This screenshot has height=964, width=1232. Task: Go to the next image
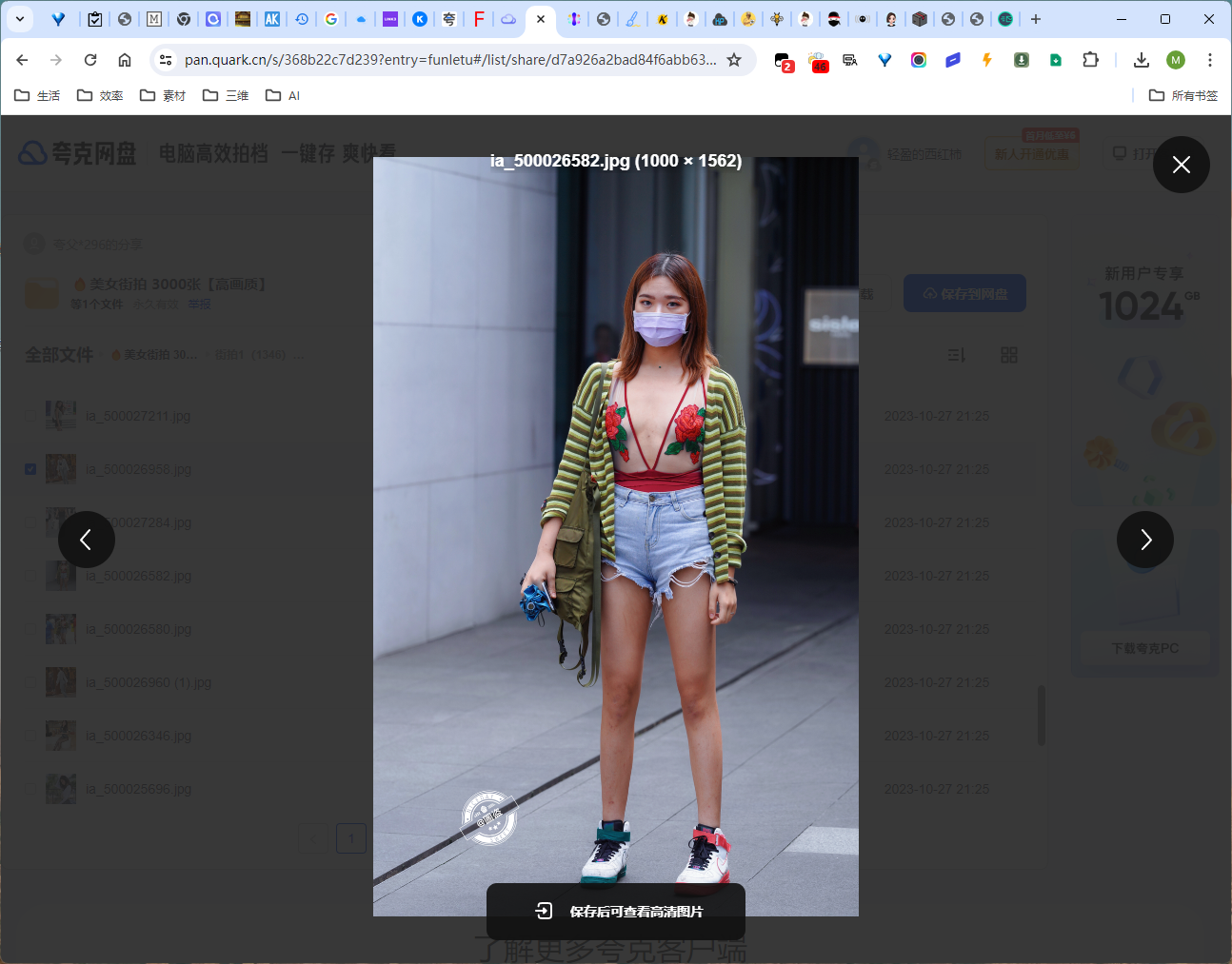pyautogui.click(x=1144, y=540)
